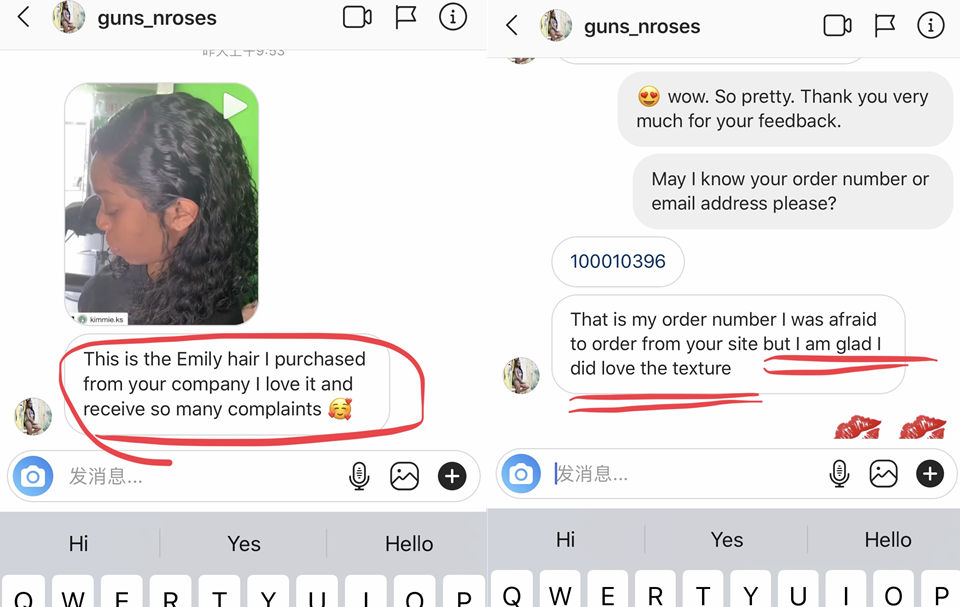This screenshot has height=607, width=960.
Task: Open photo gallery icon in the right chat
Action: click(x=883, y=473)
